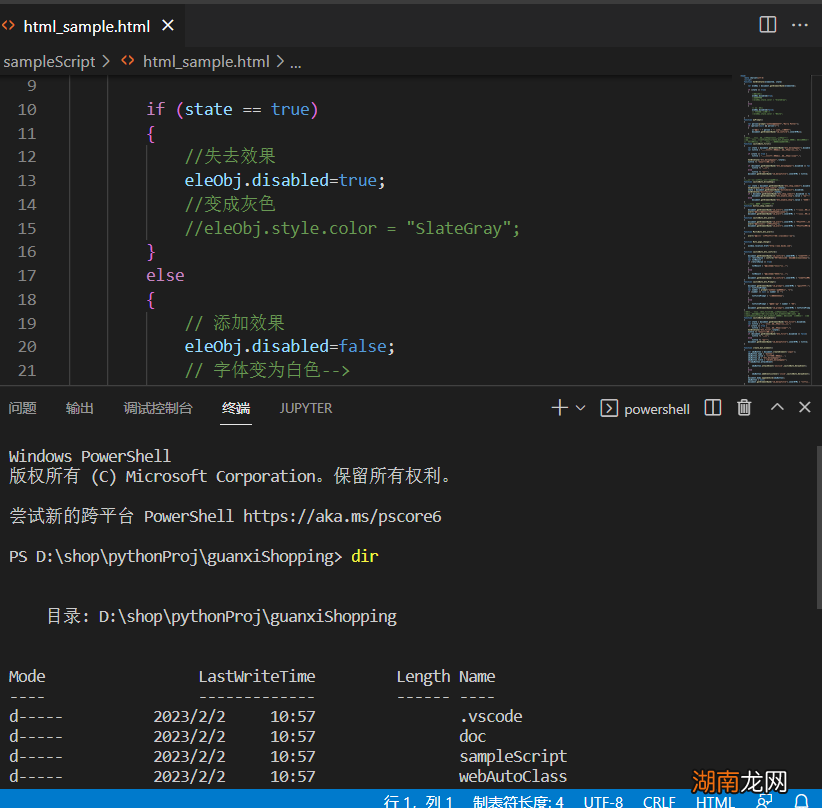Expand the breadcrumb trailing ellipsis item
822x808 pixels.
click(x=295, y=62)
